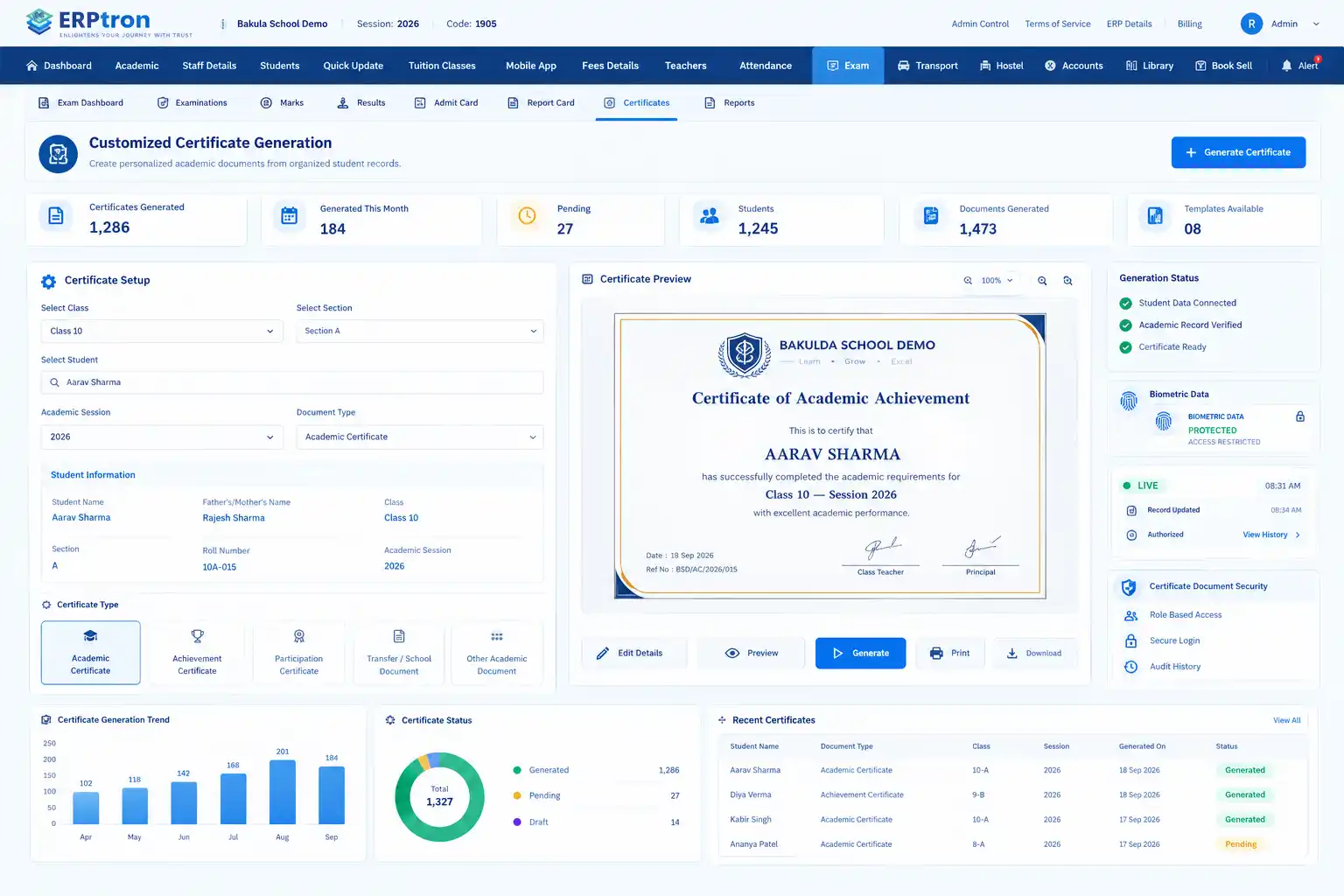
Task: Expand the Document Type dropdown
Action: tap(420, 437)
